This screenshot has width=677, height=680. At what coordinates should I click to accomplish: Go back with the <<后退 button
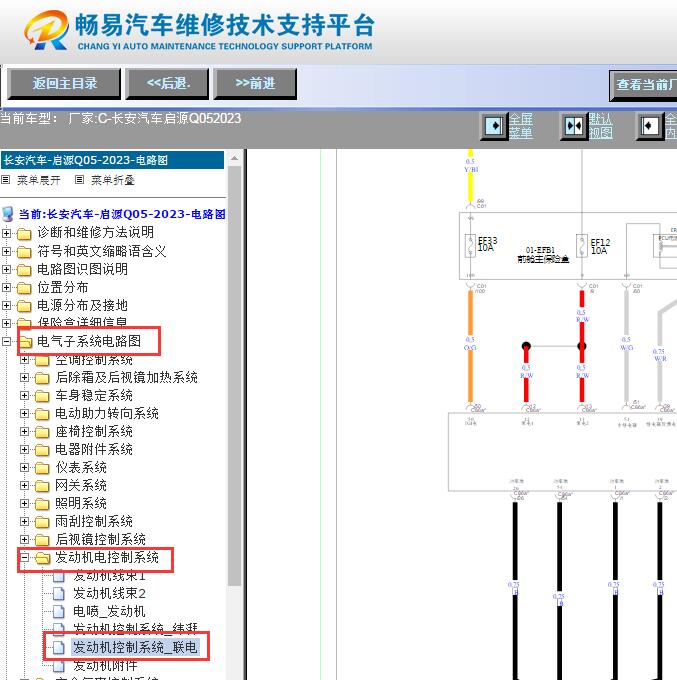167,83
